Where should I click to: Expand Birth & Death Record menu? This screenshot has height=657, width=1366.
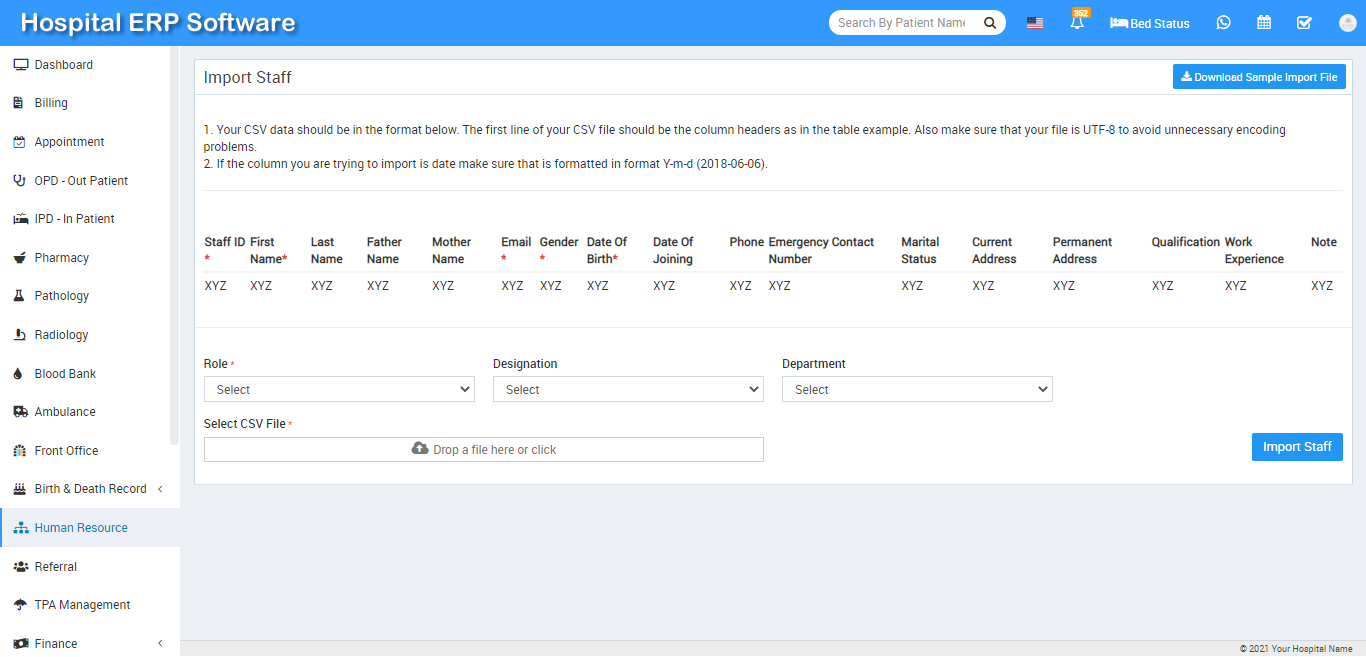90,489
